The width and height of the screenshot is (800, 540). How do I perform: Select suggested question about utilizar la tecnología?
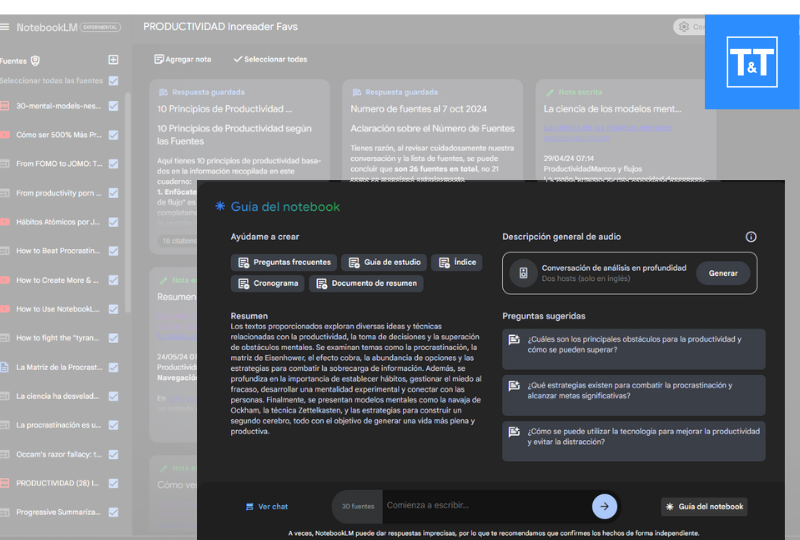click(634, 441)
